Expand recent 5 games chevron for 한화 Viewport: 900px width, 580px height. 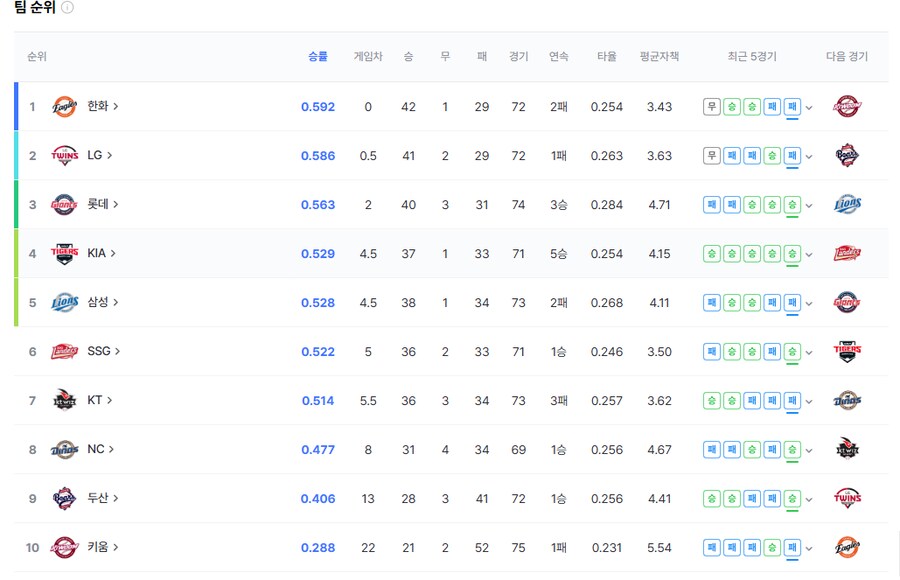point(810,108)
